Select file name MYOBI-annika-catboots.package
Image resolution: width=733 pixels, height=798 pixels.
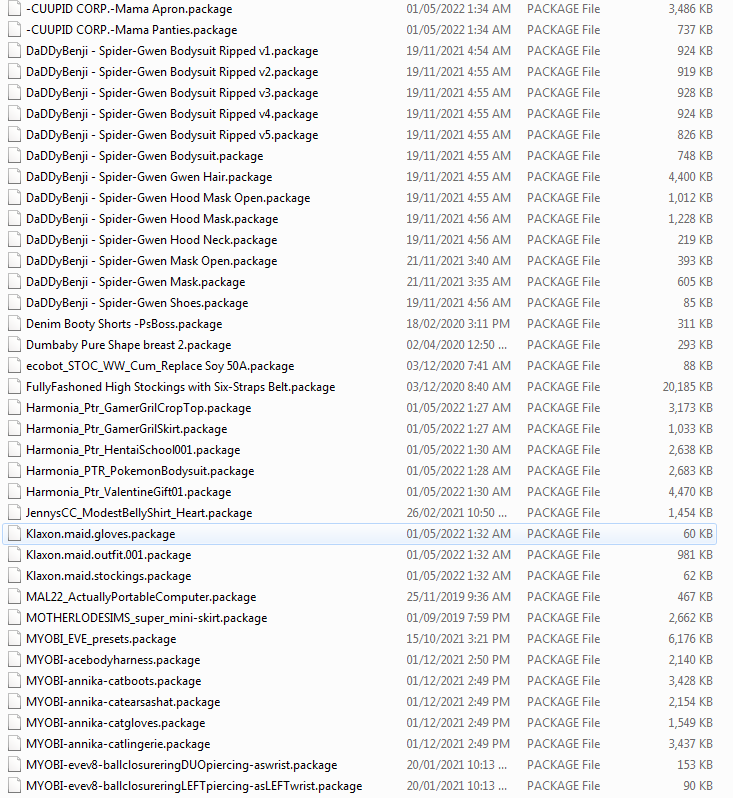tap(114, 681)
